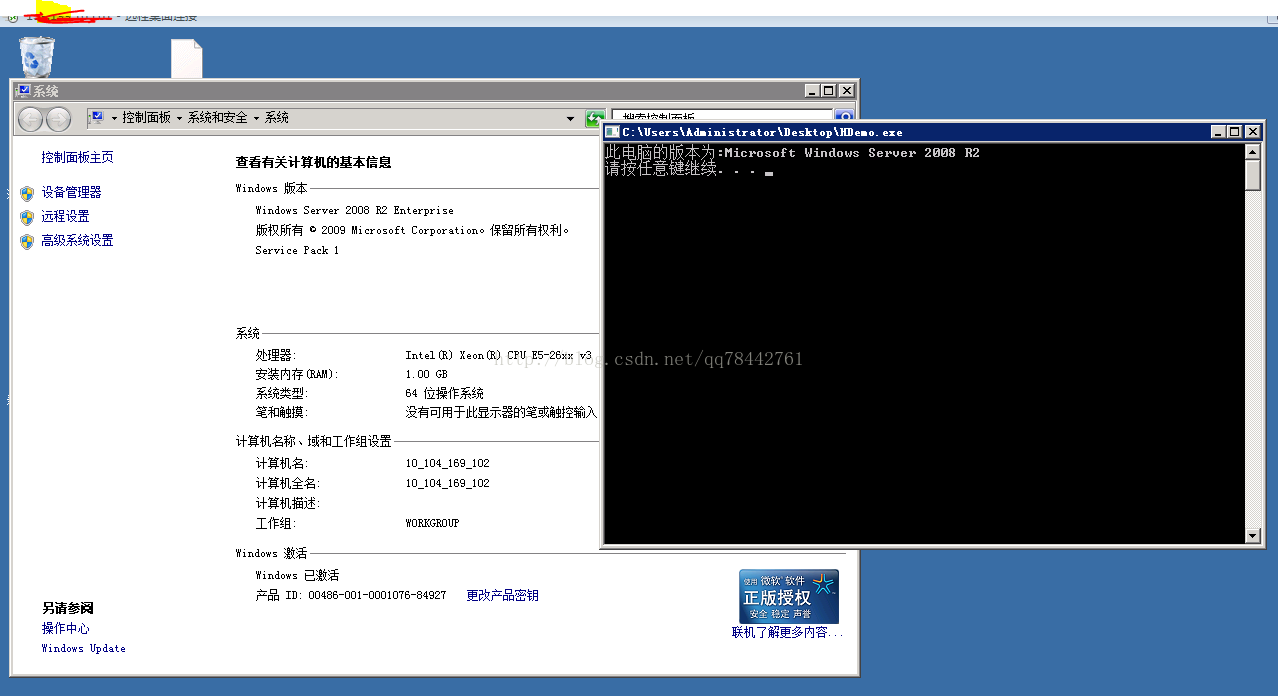Screen dimensions: 1278x696
Task: Click remote desktop connection title icon
Action: pyautogui.click(x=12, y=17)
